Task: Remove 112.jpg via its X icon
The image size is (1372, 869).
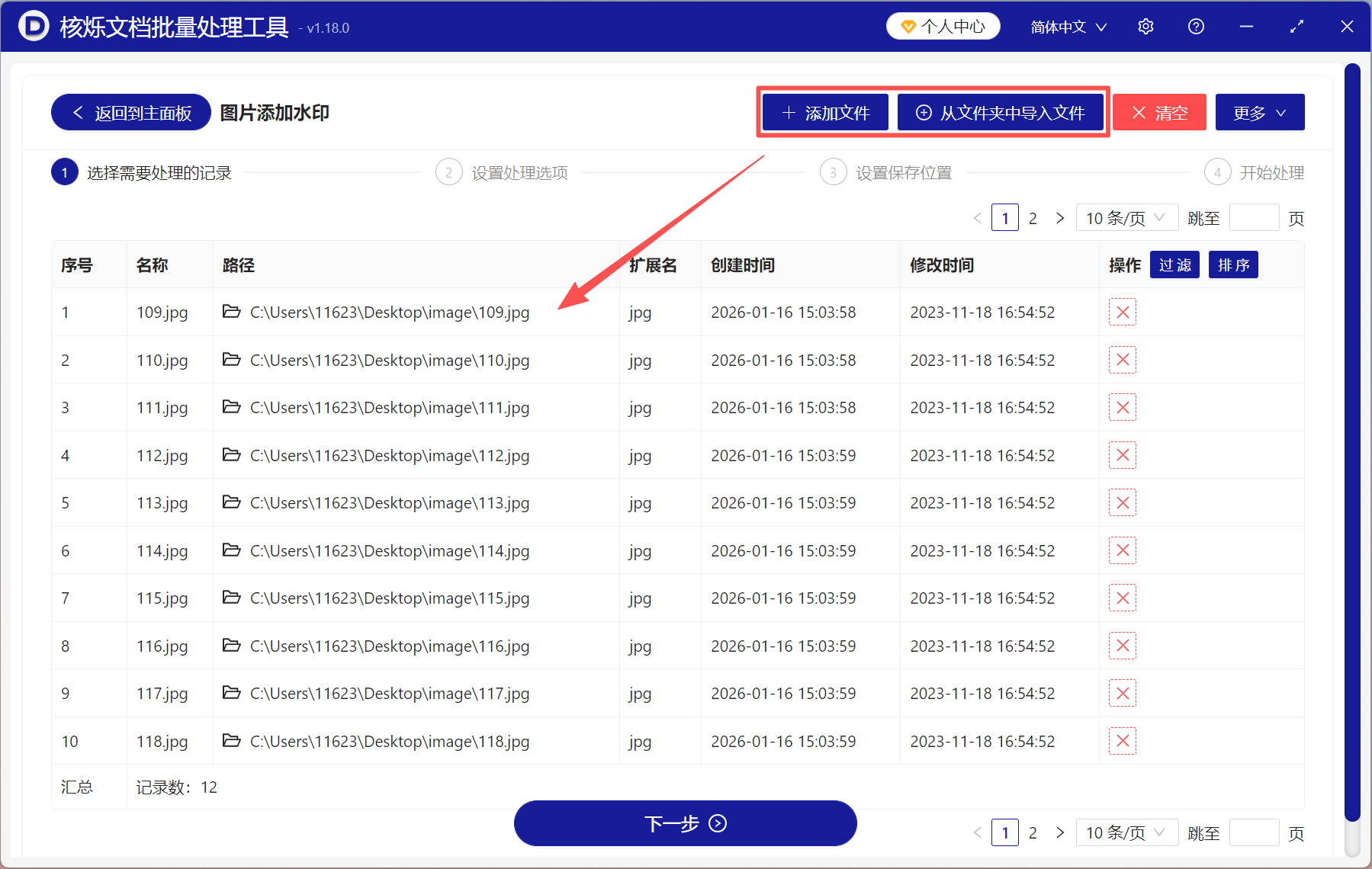Action: coord(1122,455)
